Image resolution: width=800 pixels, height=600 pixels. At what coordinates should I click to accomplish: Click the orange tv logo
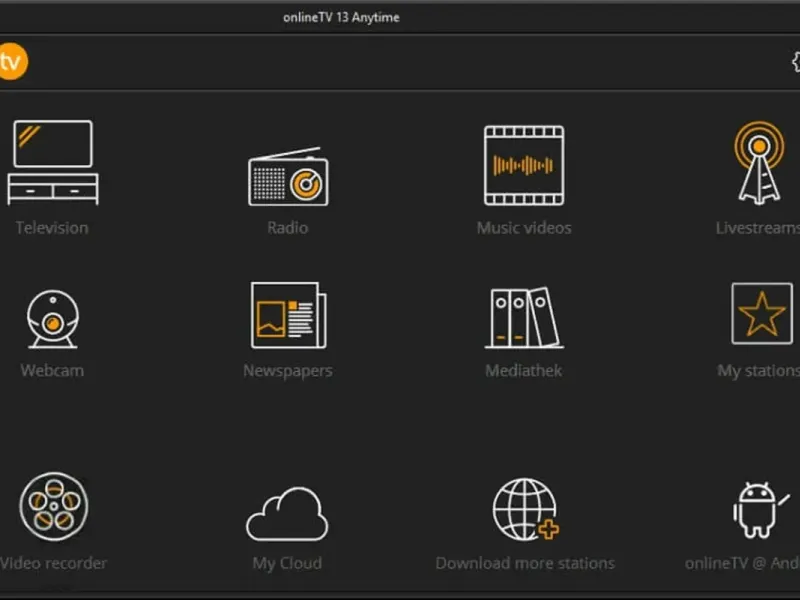(x=12, y=62)
